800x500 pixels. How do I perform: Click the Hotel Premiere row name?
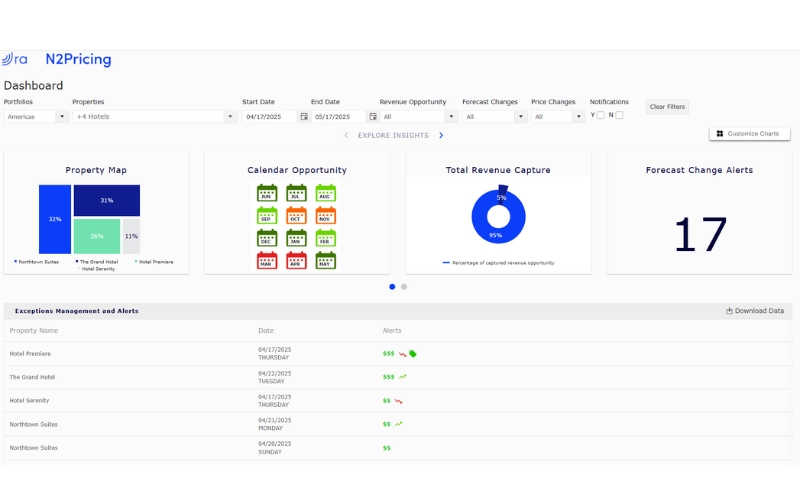pyautogui.click(x=30, y=354)
